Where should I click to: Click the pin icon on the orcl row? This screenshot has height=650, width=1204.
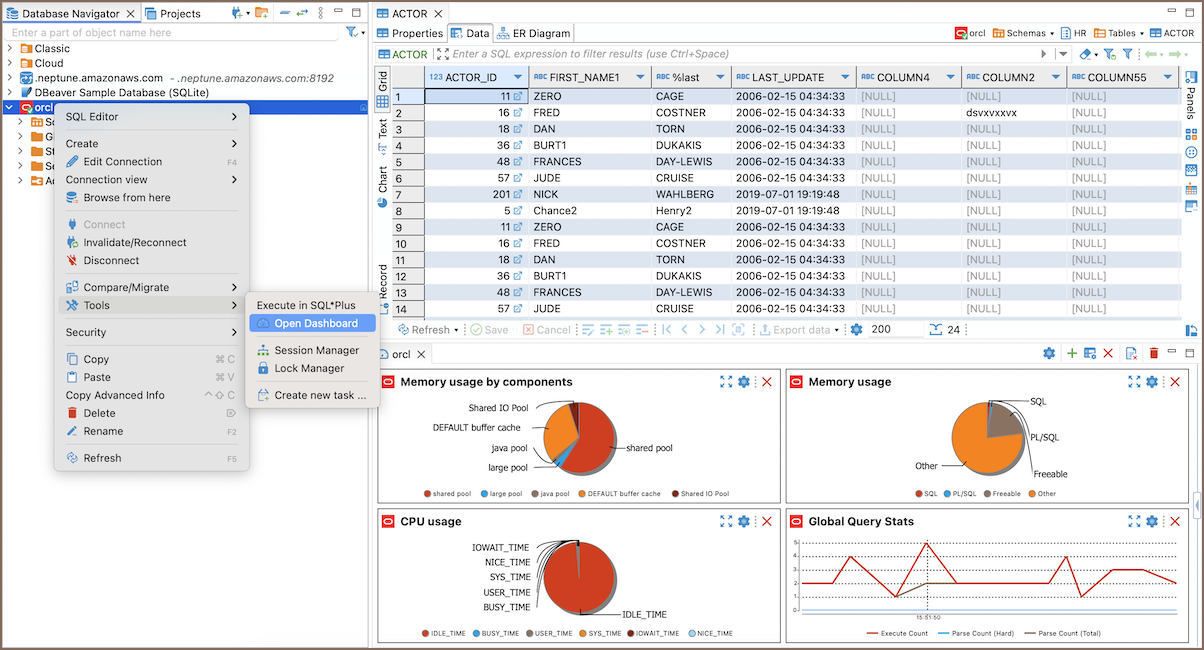362,107
